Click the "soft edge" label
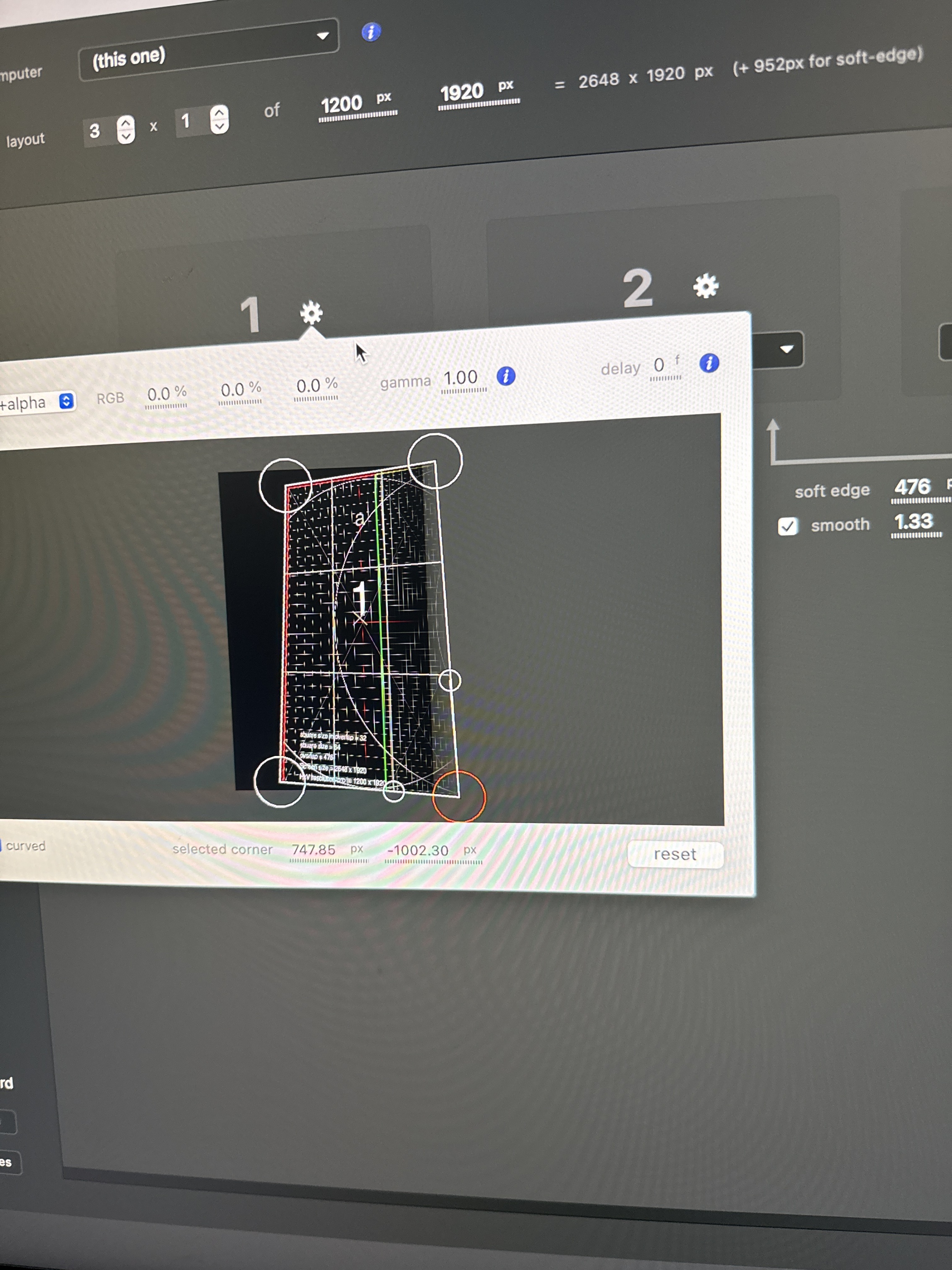 [832, 491]
